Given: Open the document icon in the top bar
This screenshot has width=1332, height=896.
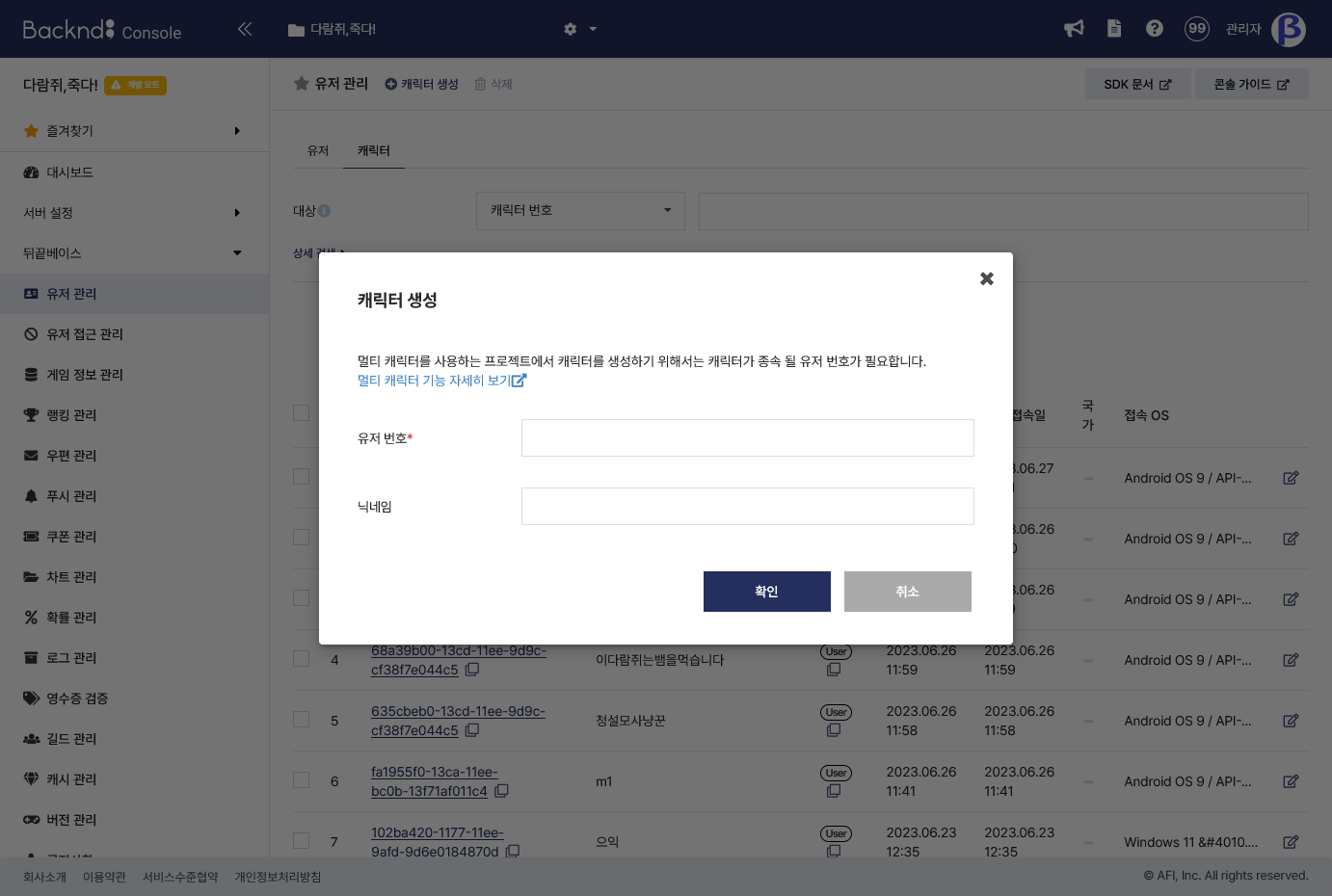Looking at the screenshot, I should pyautogui.click(x=1114, y=29).
